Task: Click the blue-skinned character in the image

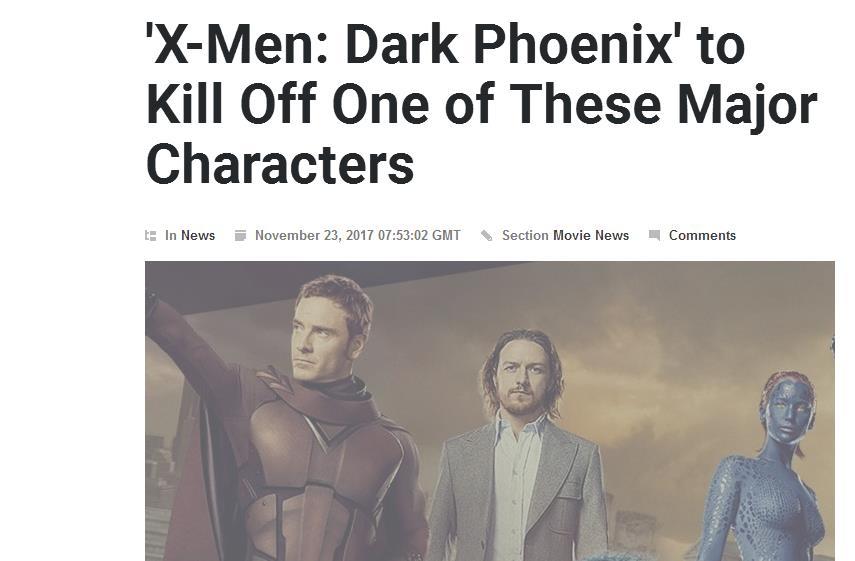Action: pos(769,469)
